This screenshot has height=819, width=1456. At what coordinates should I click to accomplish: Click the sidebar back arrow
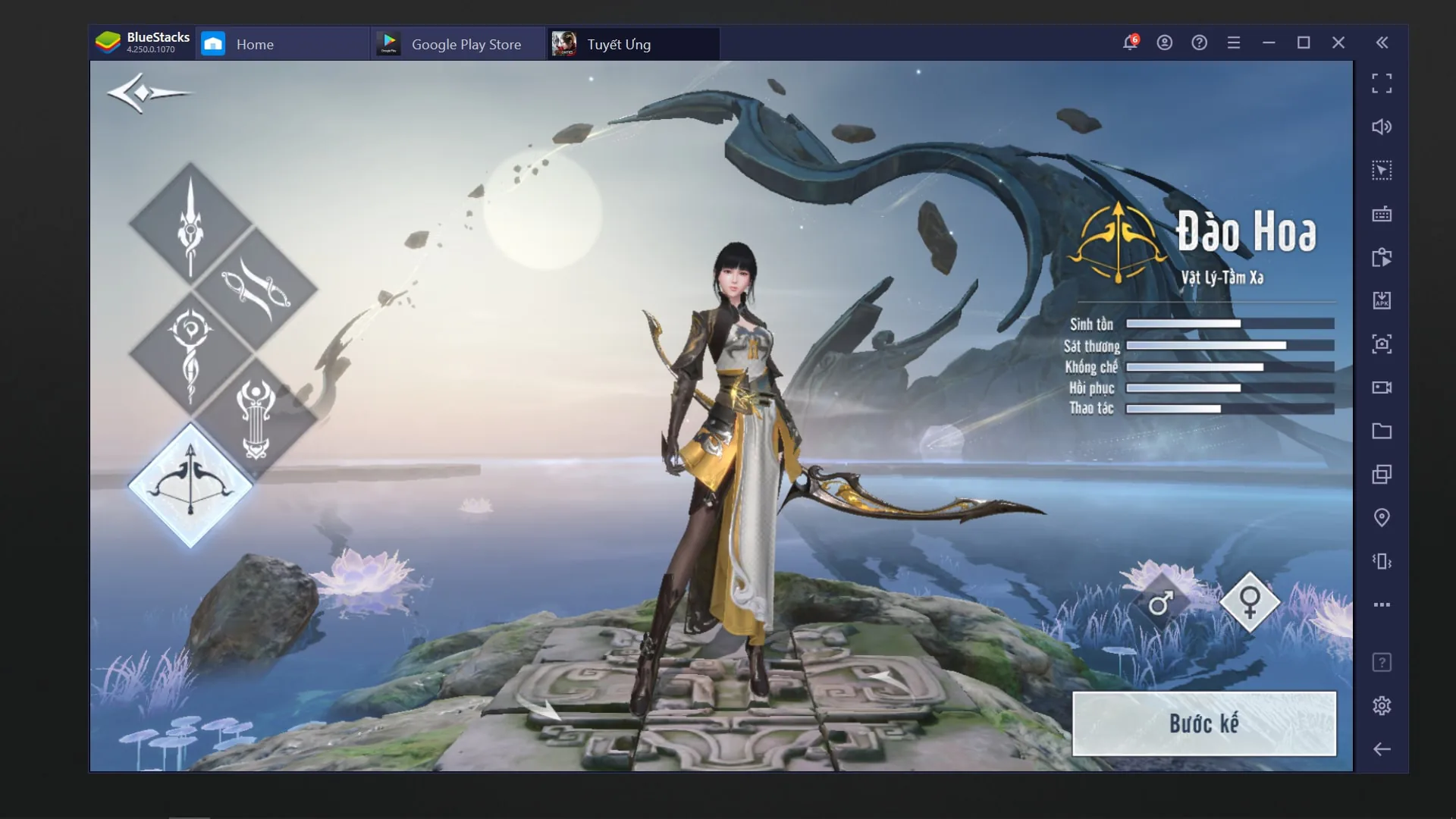[x=1382, y=749]
